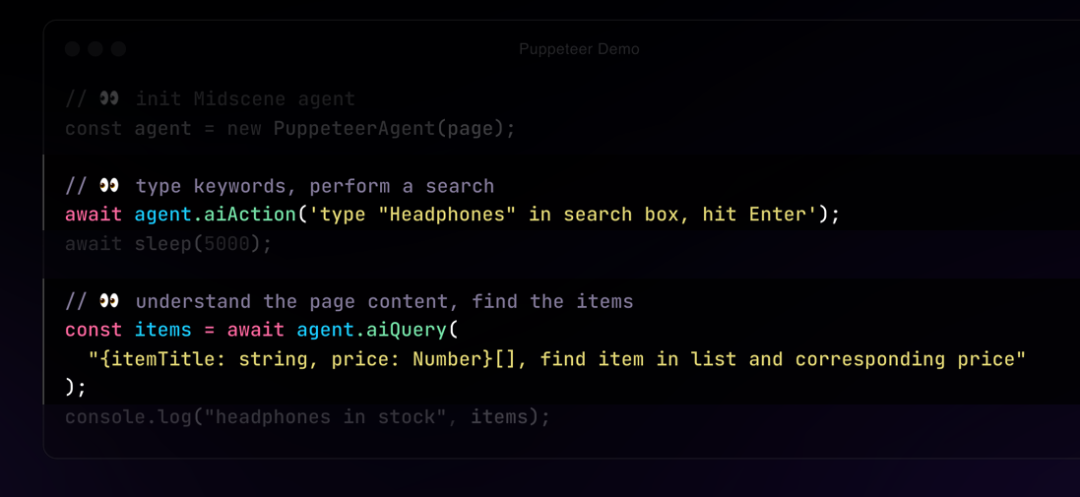Click 'corresponding price' in the query string
1080x497 pixels.
(904, 359)
